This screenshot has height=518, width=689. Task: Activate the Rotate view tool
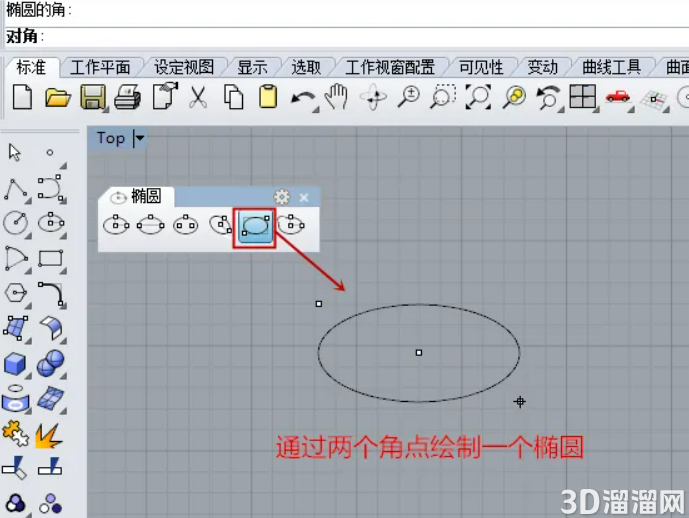373,97
